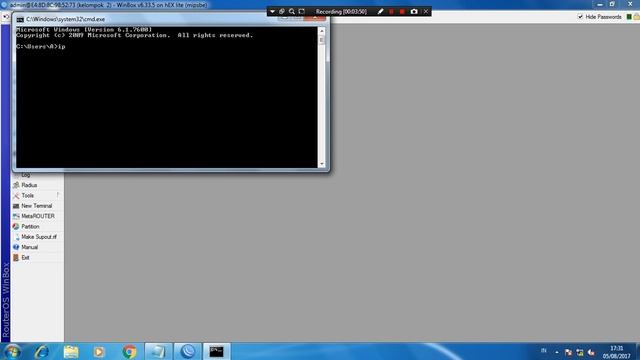Click the New Terminal icon
Screen dimensions: 640x360
click(16, 206)
